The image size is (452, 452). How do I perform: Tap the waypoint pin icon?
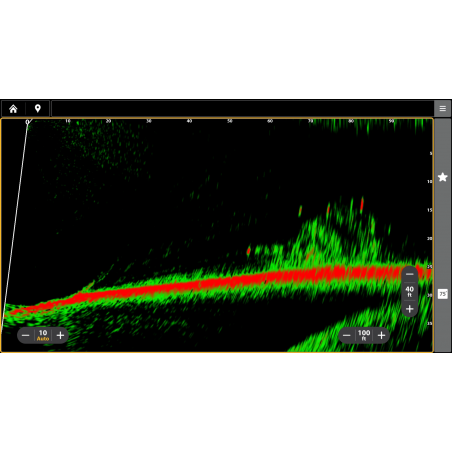click(x=38, y=109)
